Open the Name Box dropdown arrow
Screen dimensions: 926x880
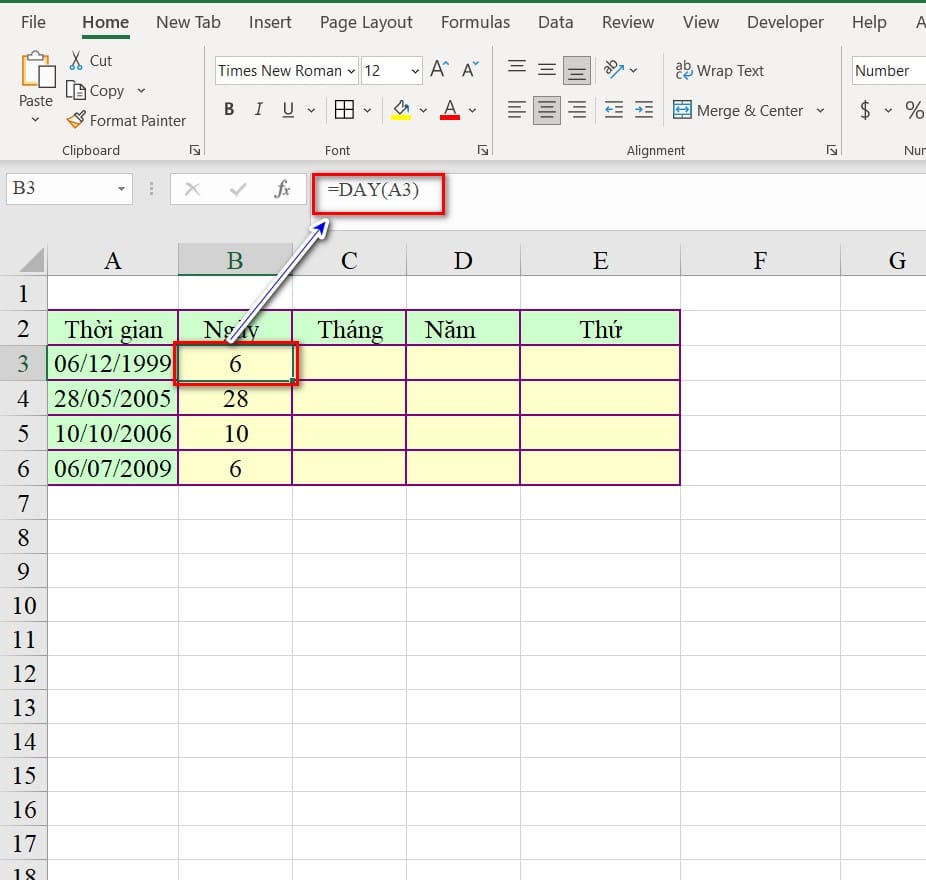121,189
